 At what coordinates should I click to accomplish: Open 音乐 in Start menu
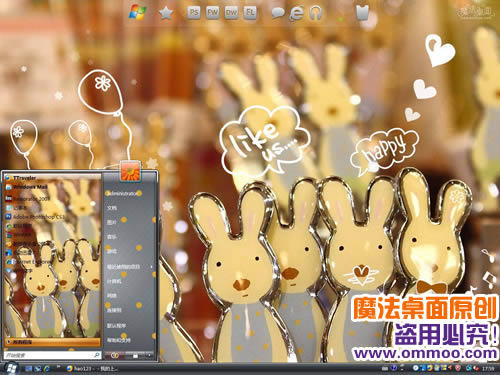[112, 237]
